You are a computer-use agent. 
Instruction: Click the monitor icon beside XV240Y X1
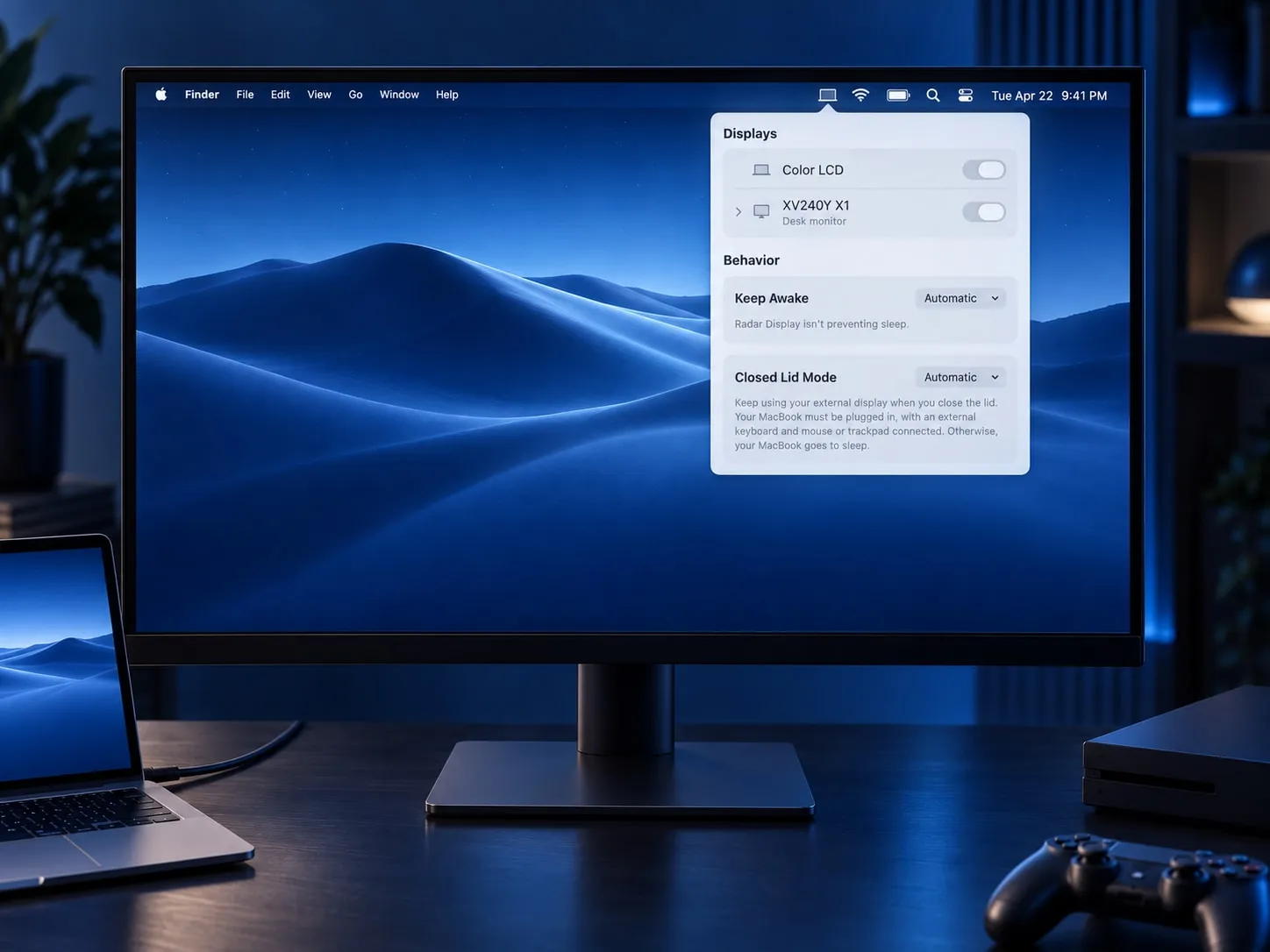[x=761, y=212]
